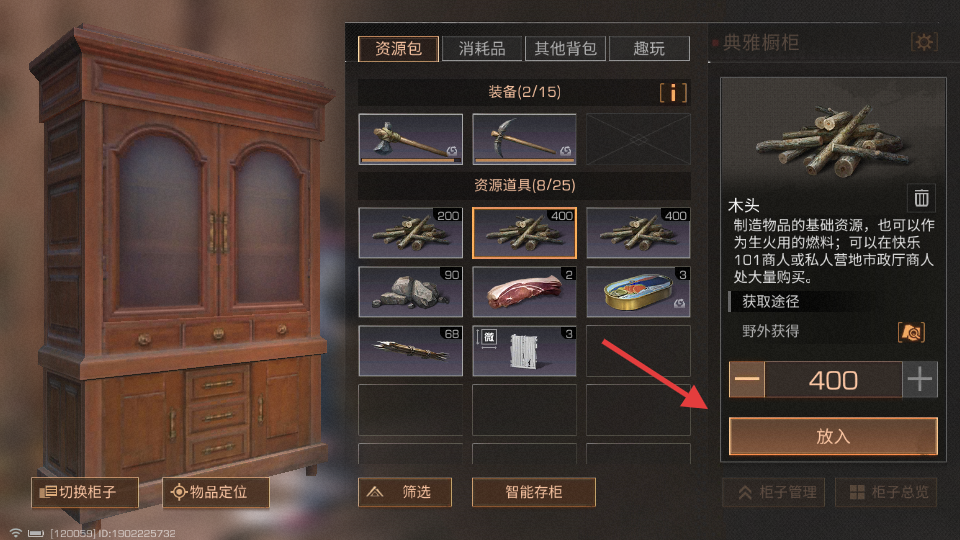
Task: Select the raw meat item slot
Action: pyautogui.click(x=524, y=291)
